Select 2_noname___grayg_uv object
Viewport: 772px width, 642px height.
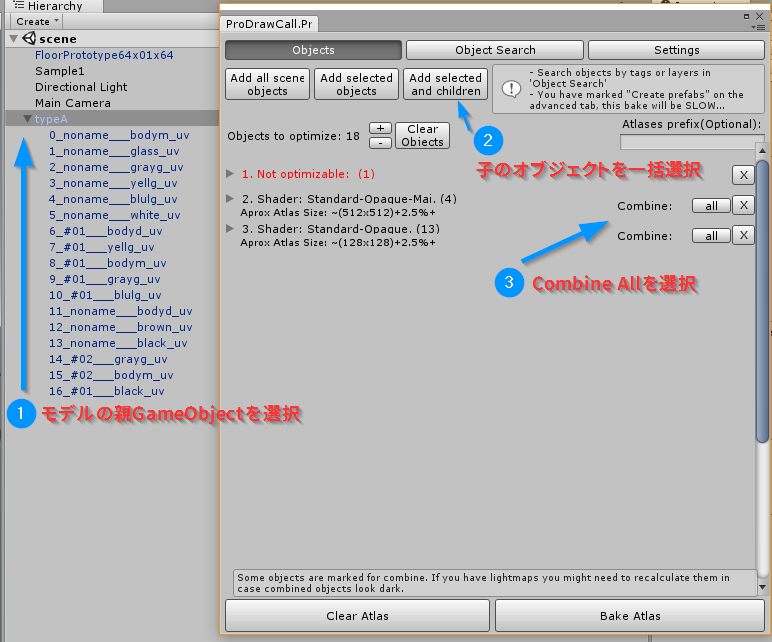116,167
